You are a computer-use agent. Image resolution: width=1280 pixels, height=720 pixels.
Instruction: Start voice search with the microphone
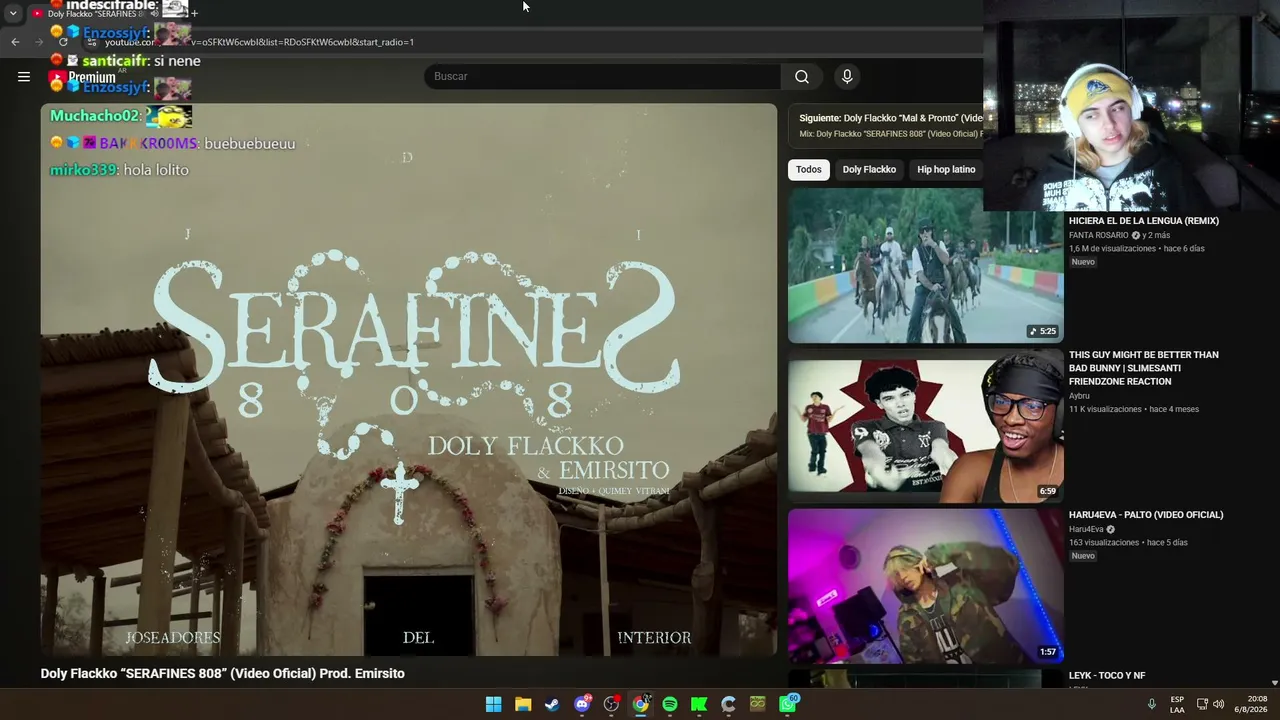point(847,77)
